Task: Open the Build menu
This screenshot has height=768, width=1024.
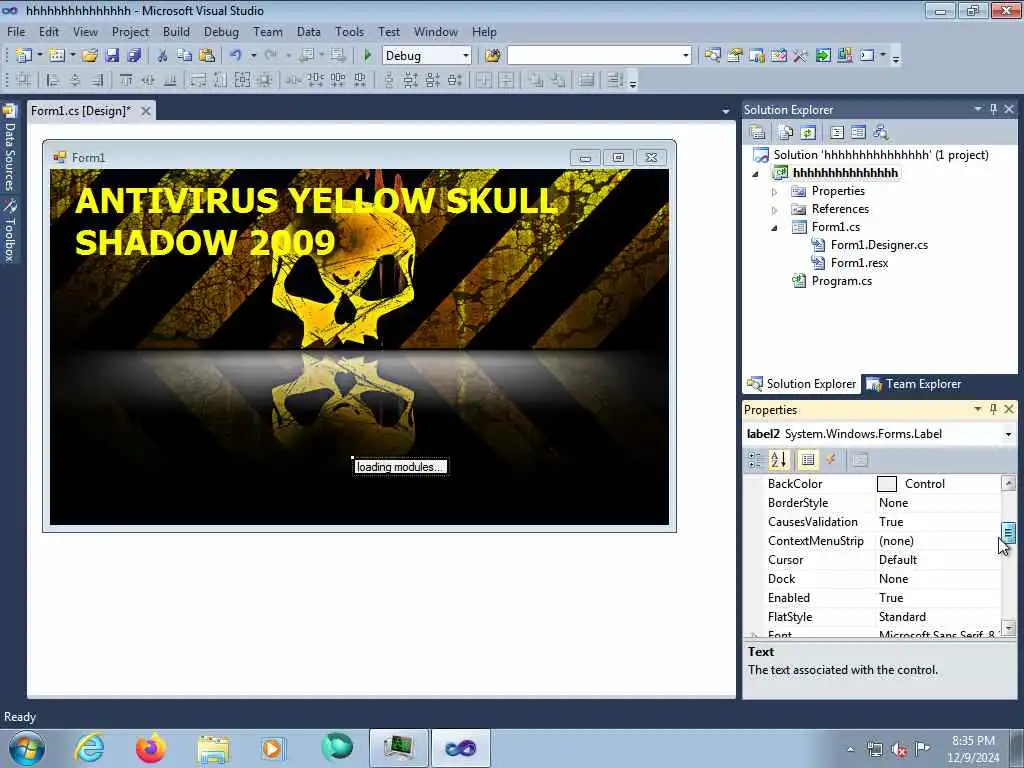Action: click(x=176, y=32)
